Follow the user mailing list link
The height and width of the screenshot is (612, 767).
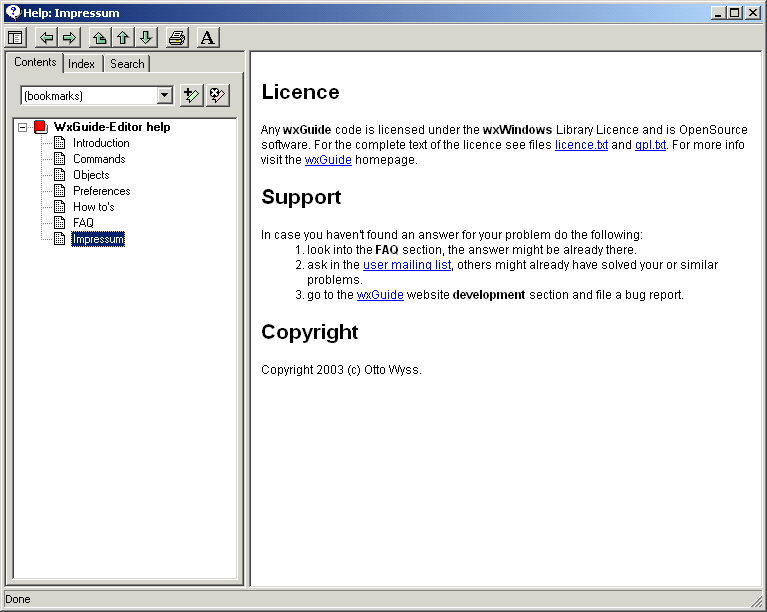click(x=407, y=265)
